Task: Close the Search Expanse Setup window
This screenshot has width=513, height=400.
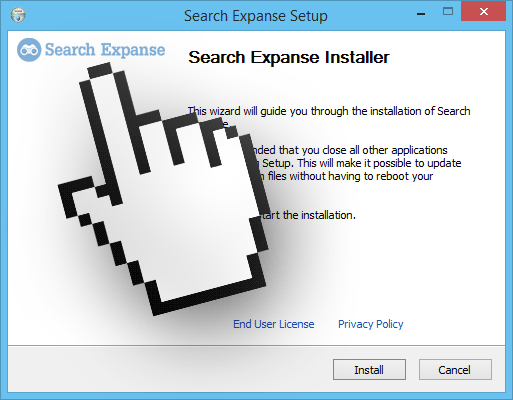Action: (483, 12)
